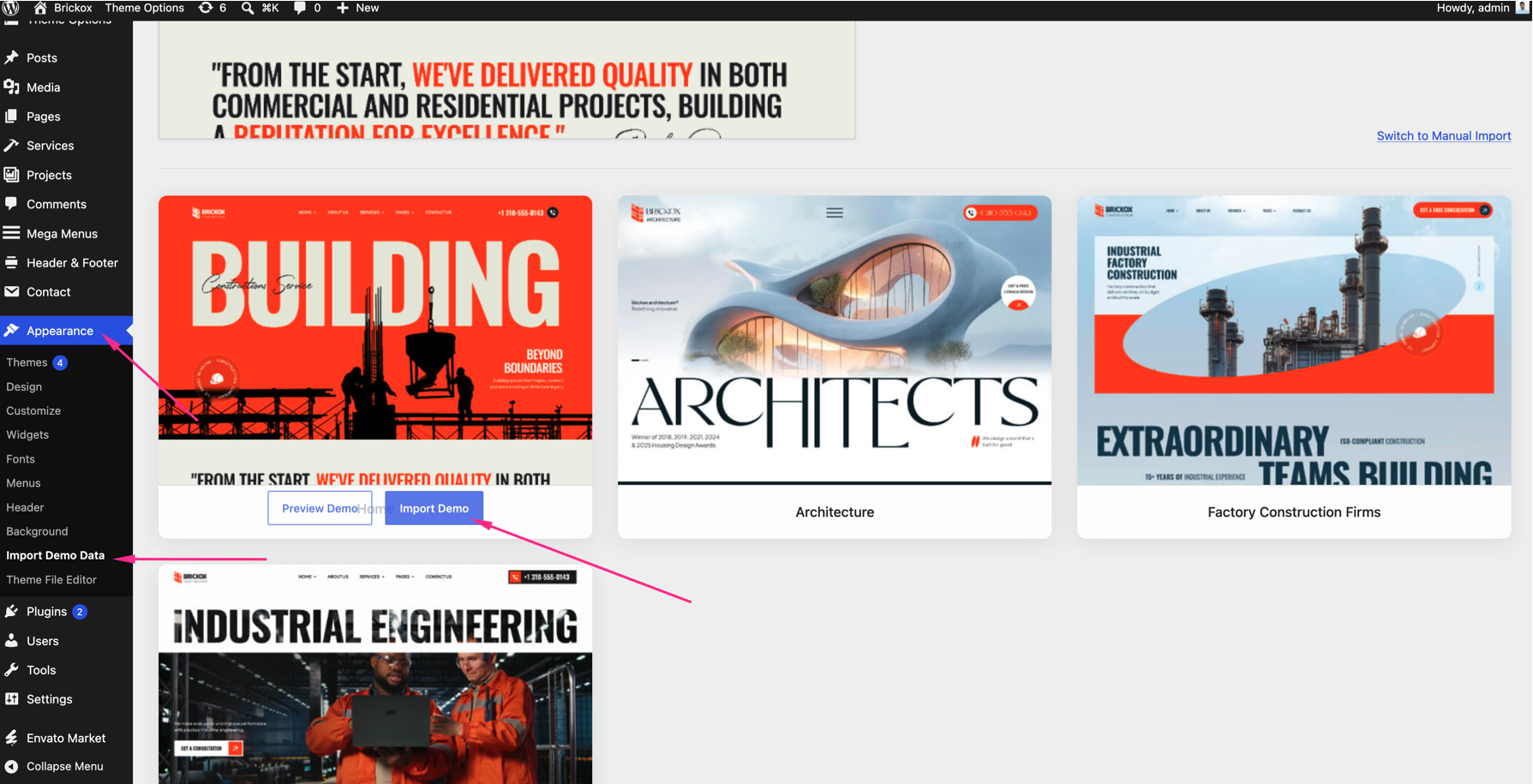Click the Media icon in sidebar

coord(12,87)
